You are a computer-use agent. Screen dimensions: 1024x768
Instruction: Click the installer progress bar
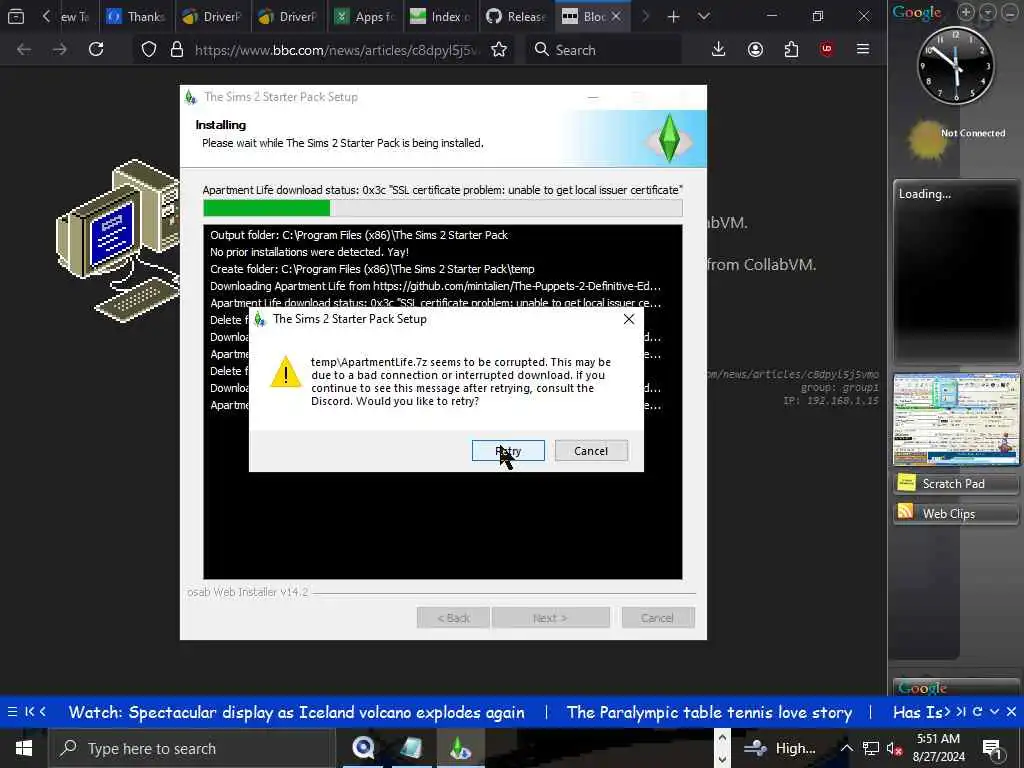pos(443,208)
